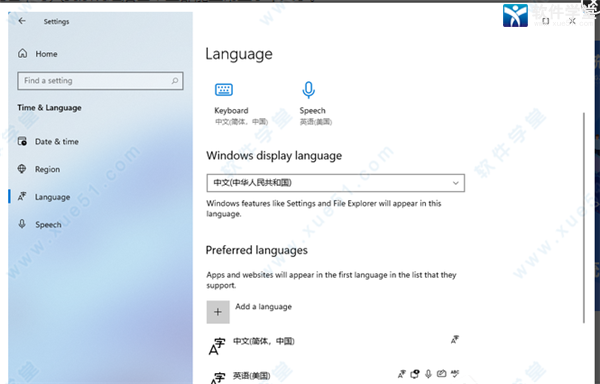
Task: Click the search magnifier icon
Action: (x=175, y=81)
